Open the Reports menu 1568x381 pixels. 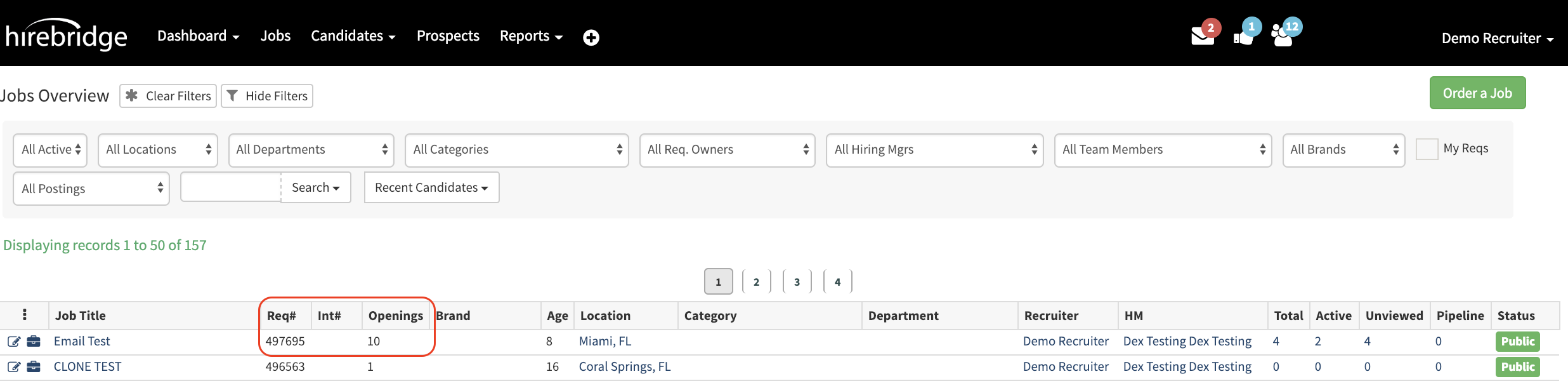[x=532, y=36]
